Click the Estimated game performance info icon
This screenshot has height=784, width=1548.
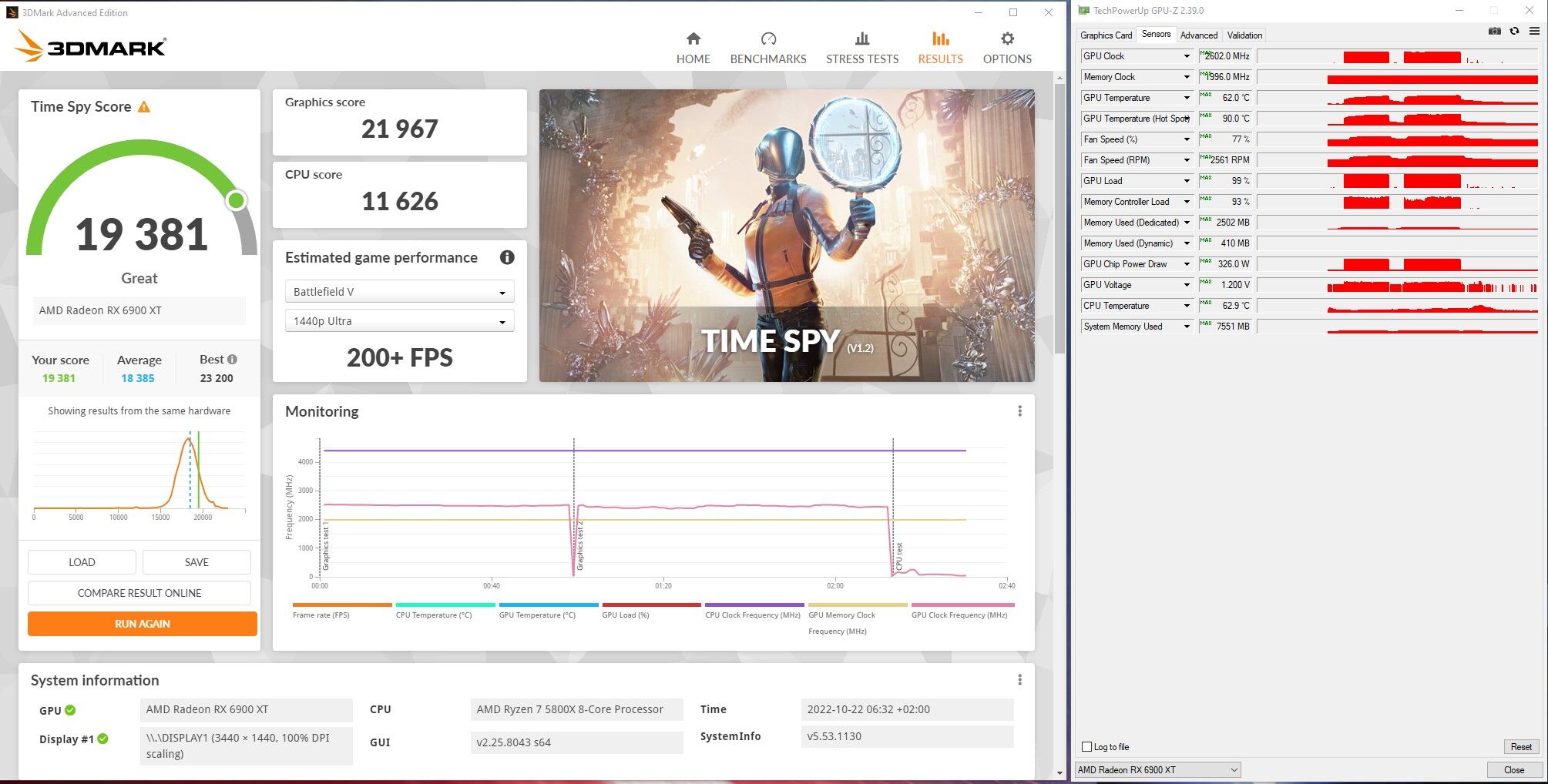pyautogui.click(x=507, y=257)
